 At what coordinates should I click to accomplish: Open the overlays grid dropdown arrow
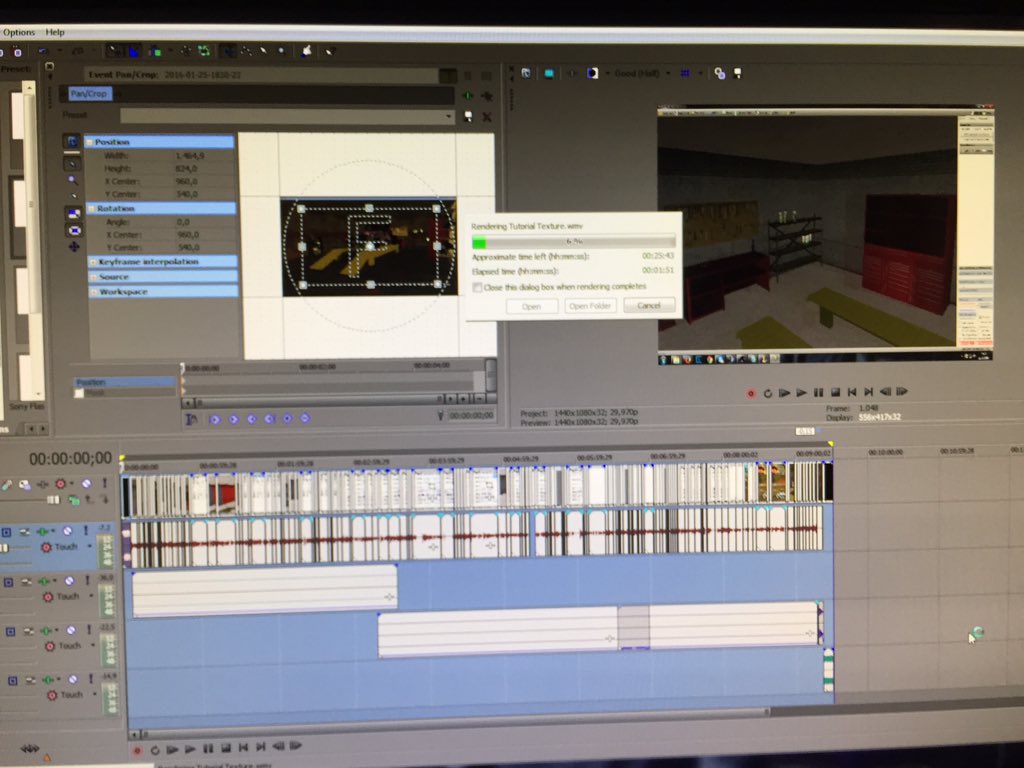[699, 73]
